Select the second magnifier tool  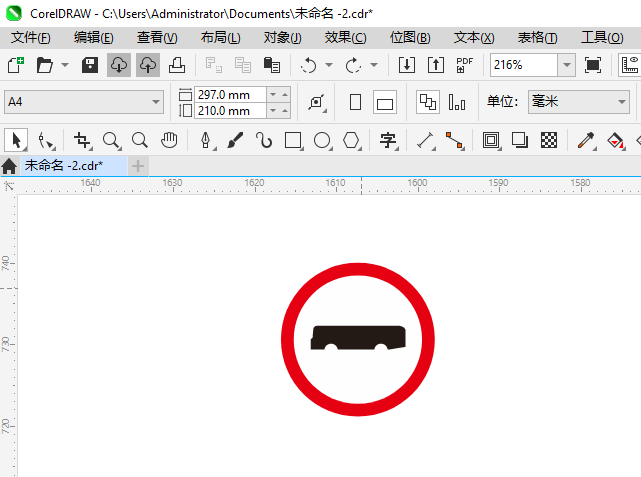[140, 140]
